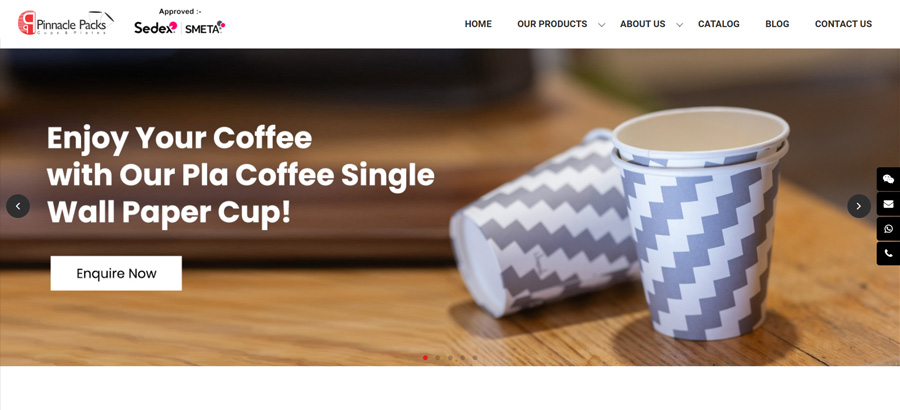Open WhatsApp chat side icon

(x=888, y=229)
